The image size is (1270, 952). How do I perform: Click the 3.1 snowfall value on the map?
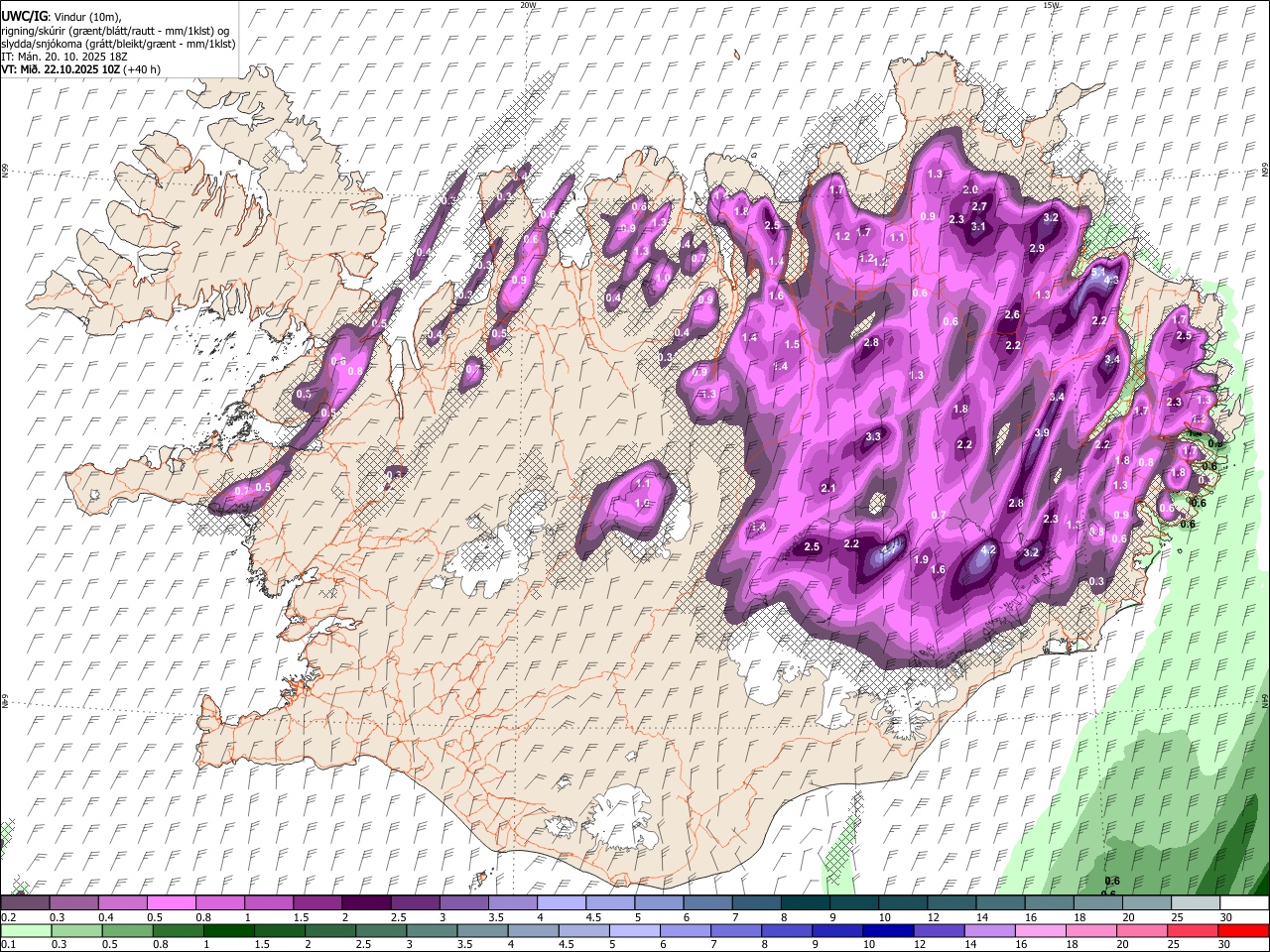(978, 226)
